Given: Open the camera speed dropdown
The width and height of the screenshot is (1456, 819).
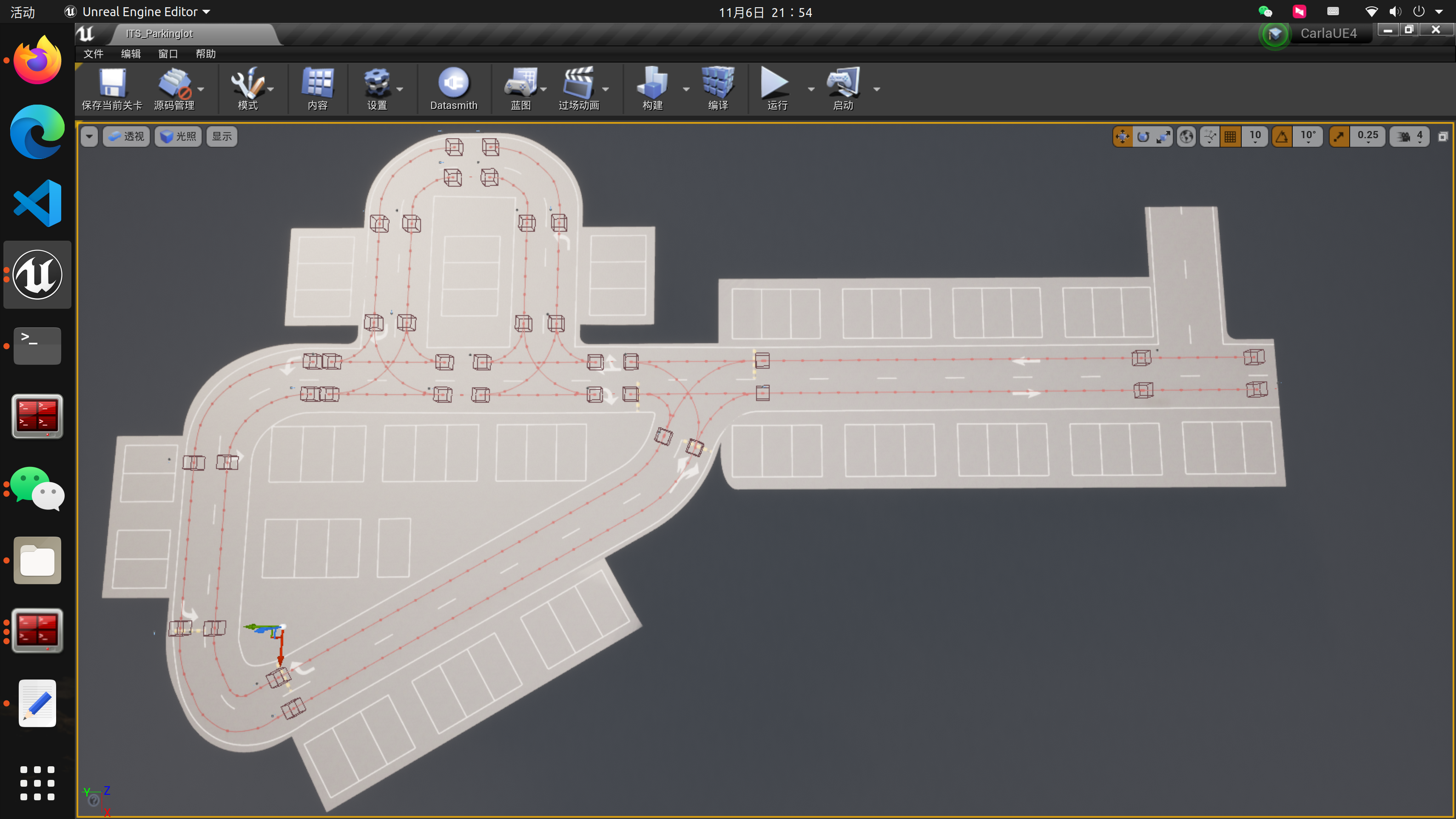Looking at the screenshot, I should 1410,137.
